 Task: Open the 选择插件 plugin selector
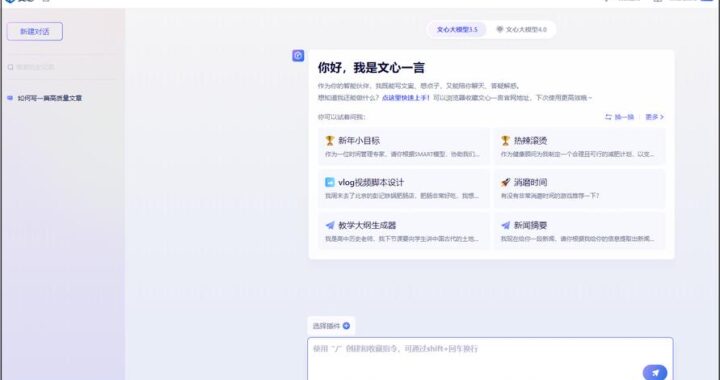331,326
